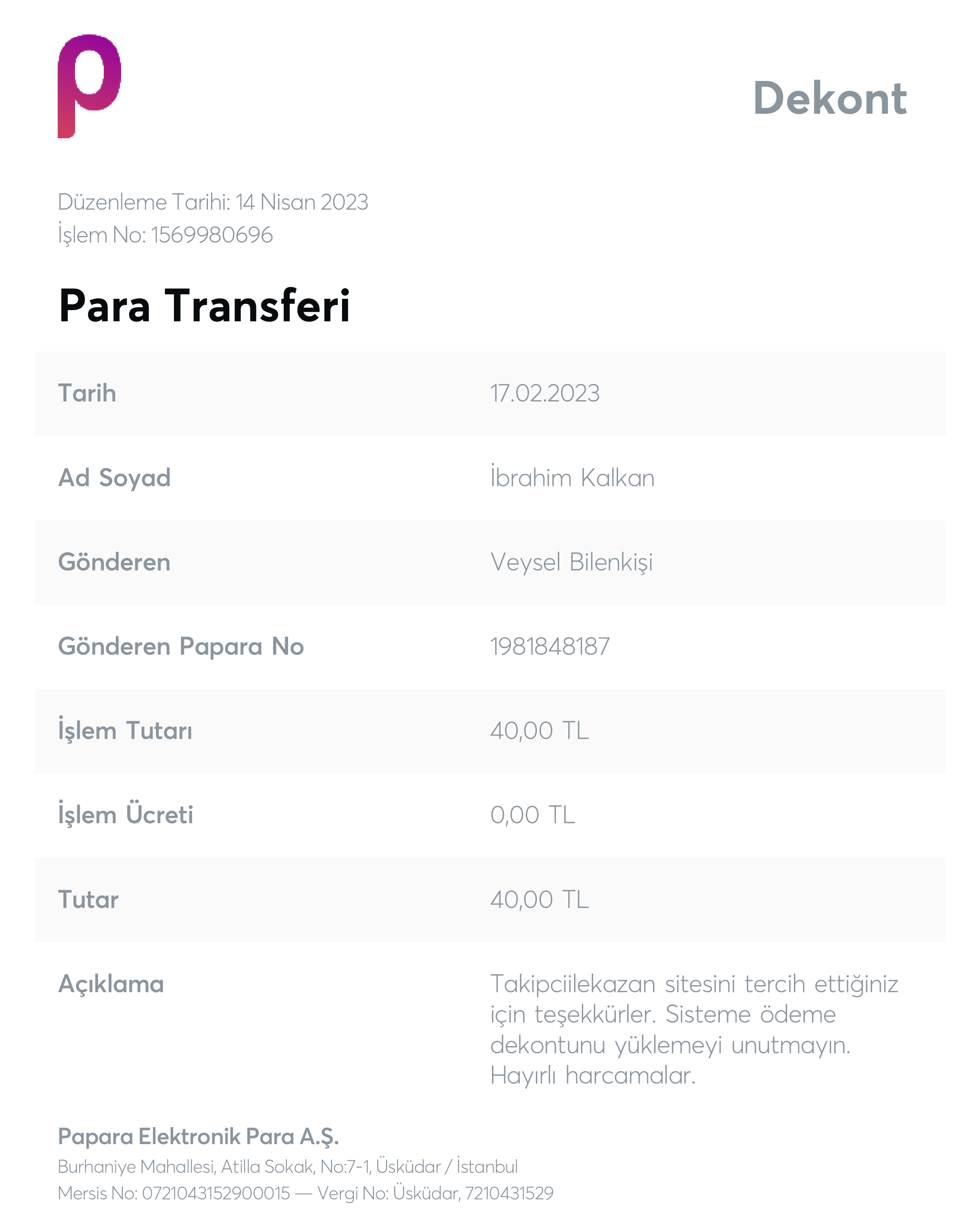This screenshot has height=1228, width=980.
Task: Click the Gönderen Papara No label
Action: click(x=181, y=646)
